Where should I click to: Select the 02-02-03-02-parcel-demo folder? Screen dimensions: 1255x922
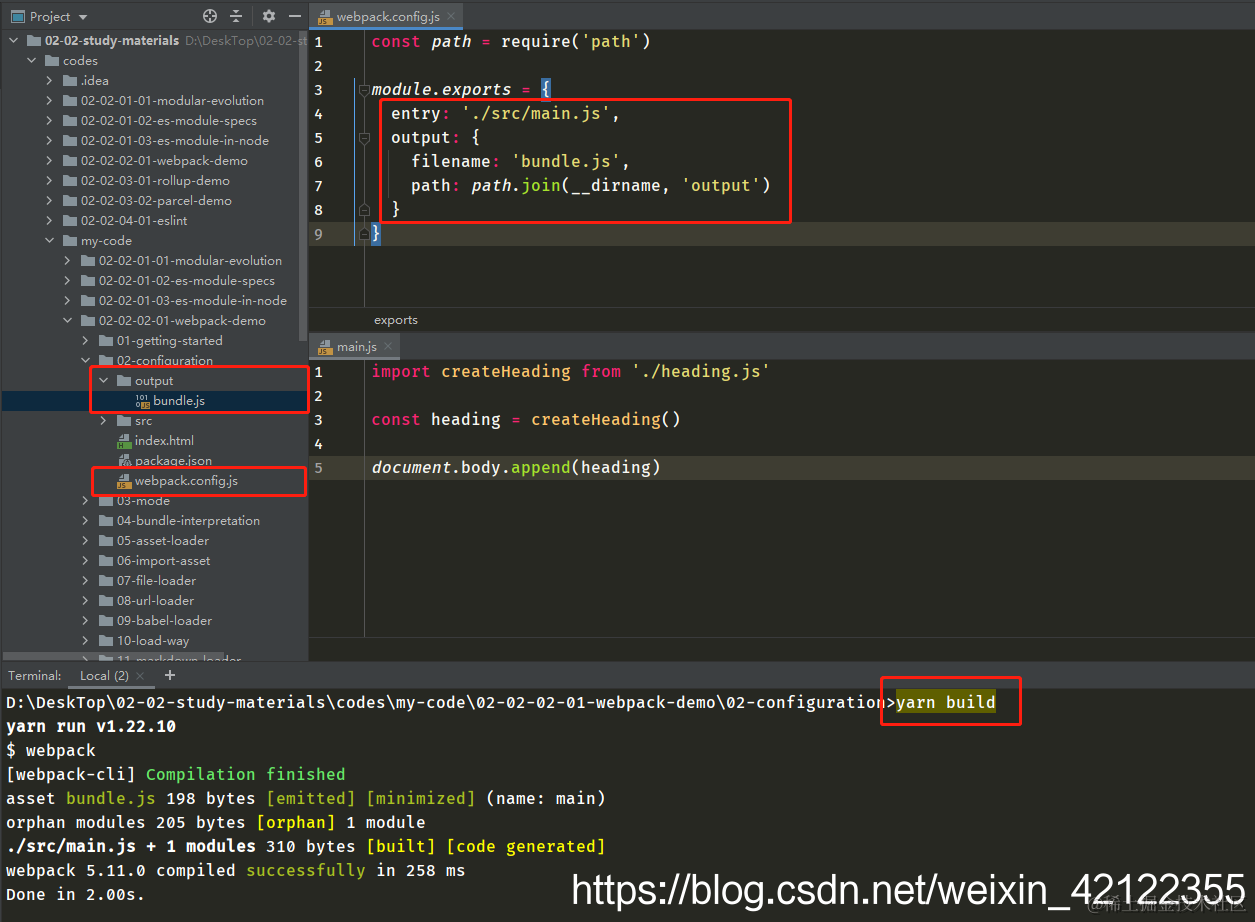(156, 201)
